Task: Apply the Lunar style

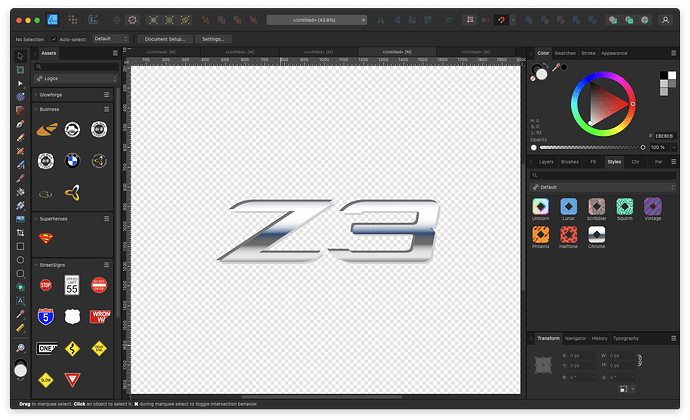Action: click(x=569, y=206)
